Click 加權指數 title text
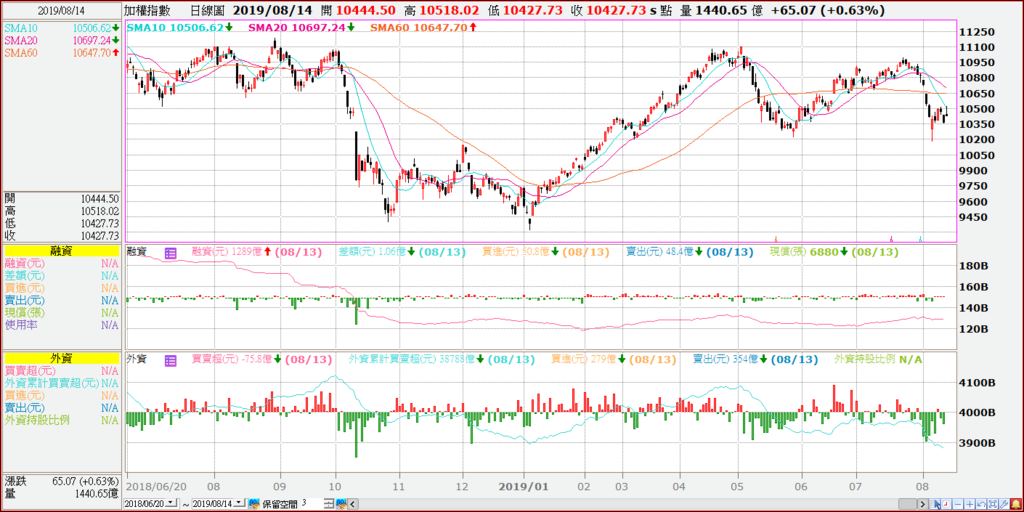1024x512 pixels. [x=146, y=10]
